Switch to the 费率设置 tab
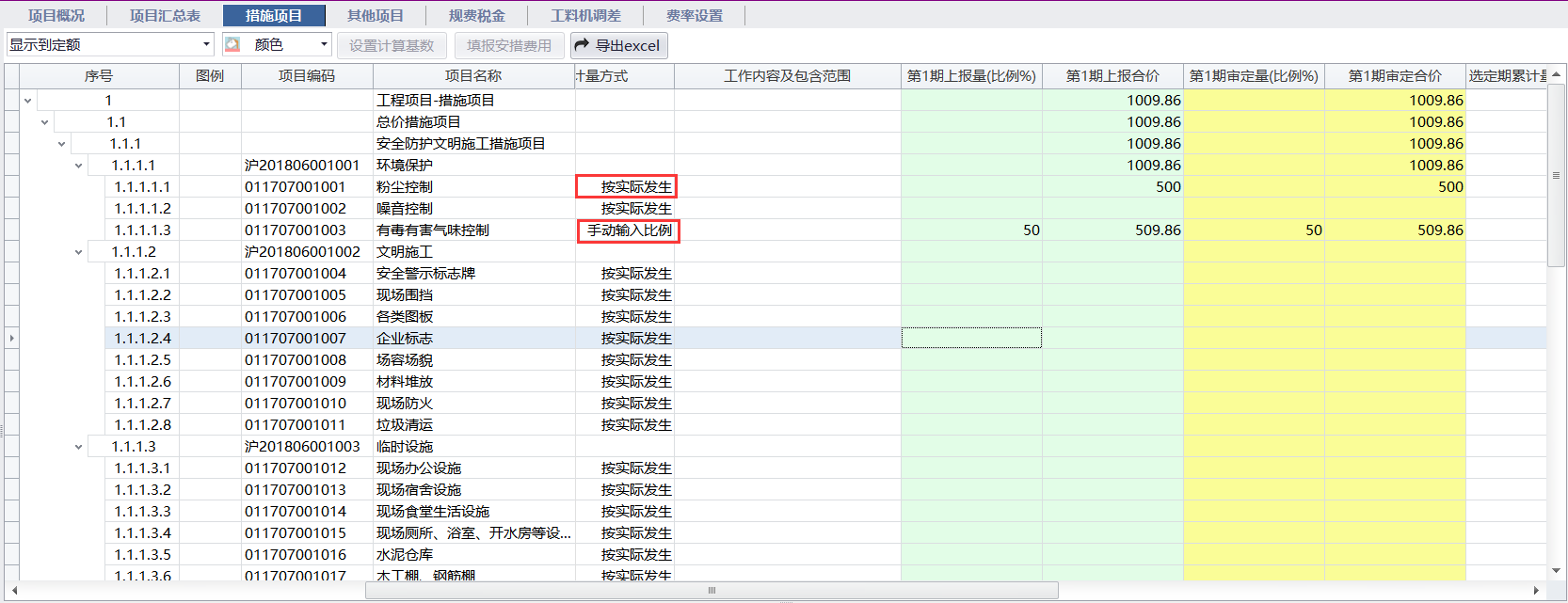 695,16
